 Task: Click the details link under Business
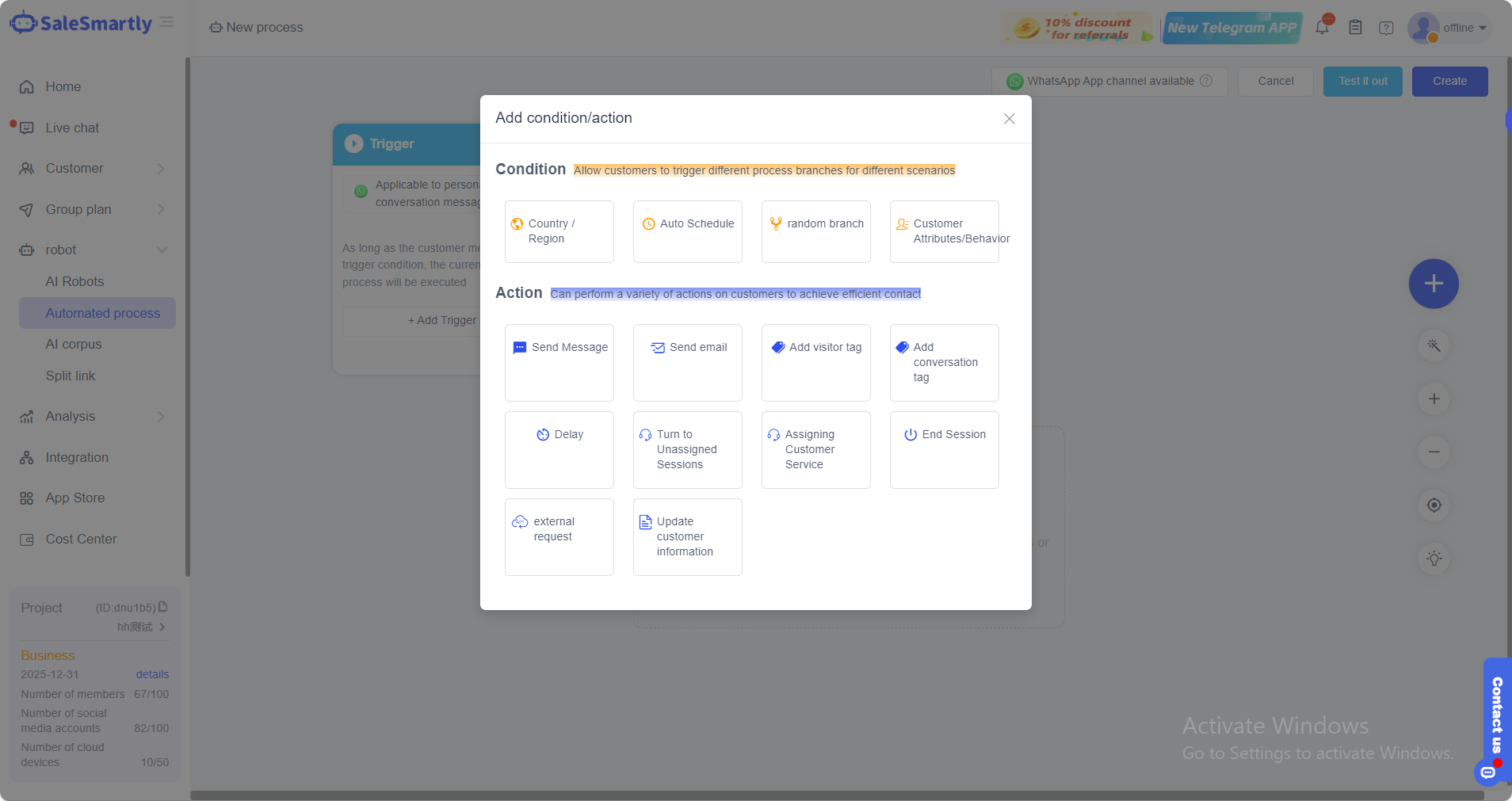point(152,674)
